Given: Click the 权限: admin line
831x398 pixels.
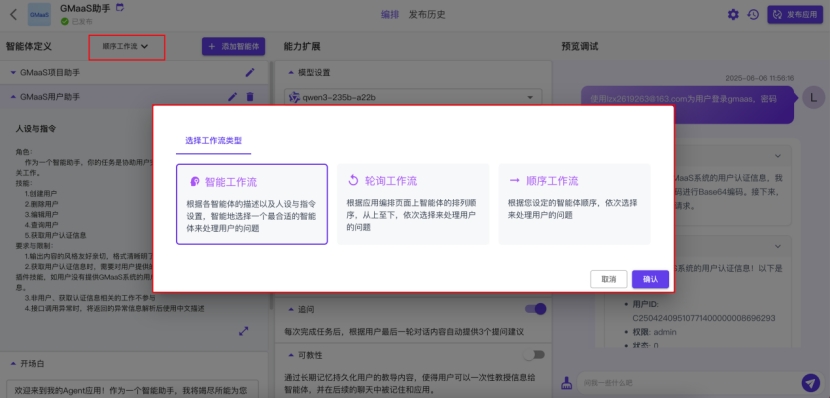Looking at the screenshot, I should (x=655, y=332).
